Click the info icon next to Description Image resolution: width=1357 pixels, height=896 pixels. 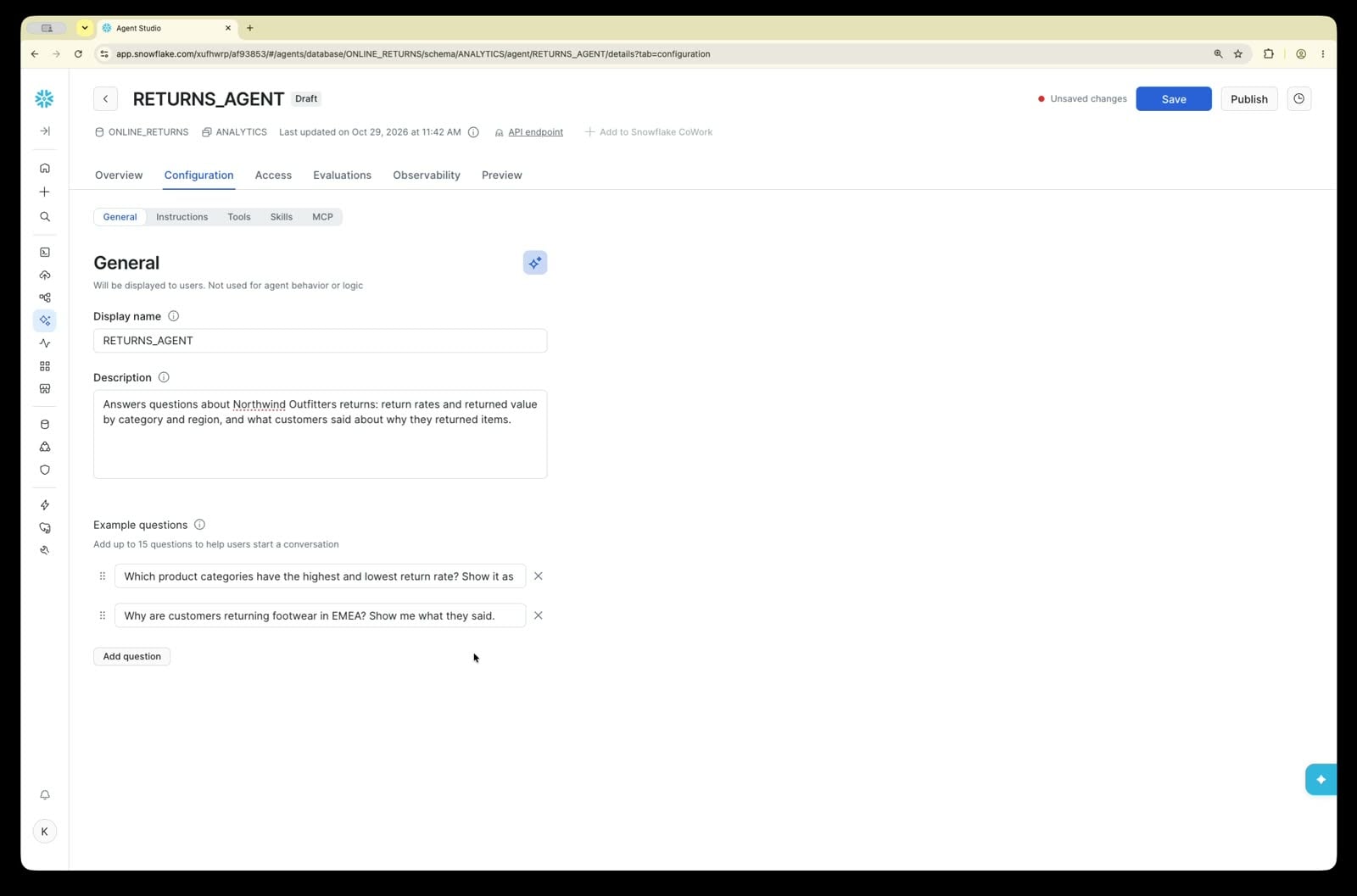[164, 377]
